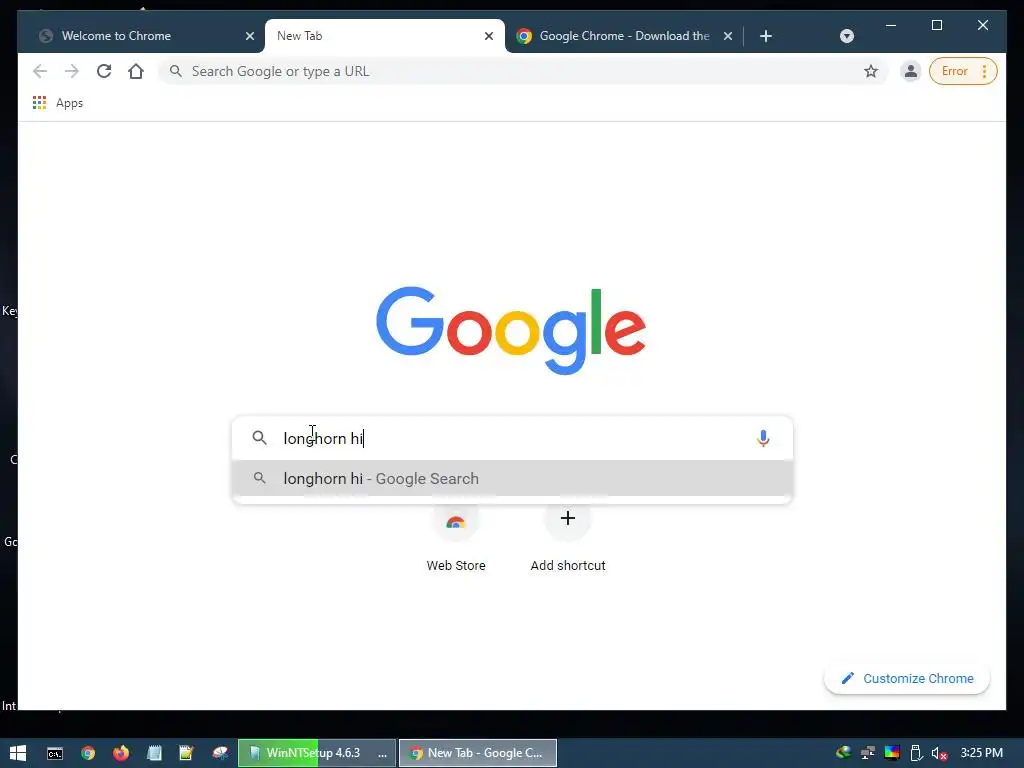Go back with the back arrow
This screenshot has height=768, width=1024.
coord(40,71)
